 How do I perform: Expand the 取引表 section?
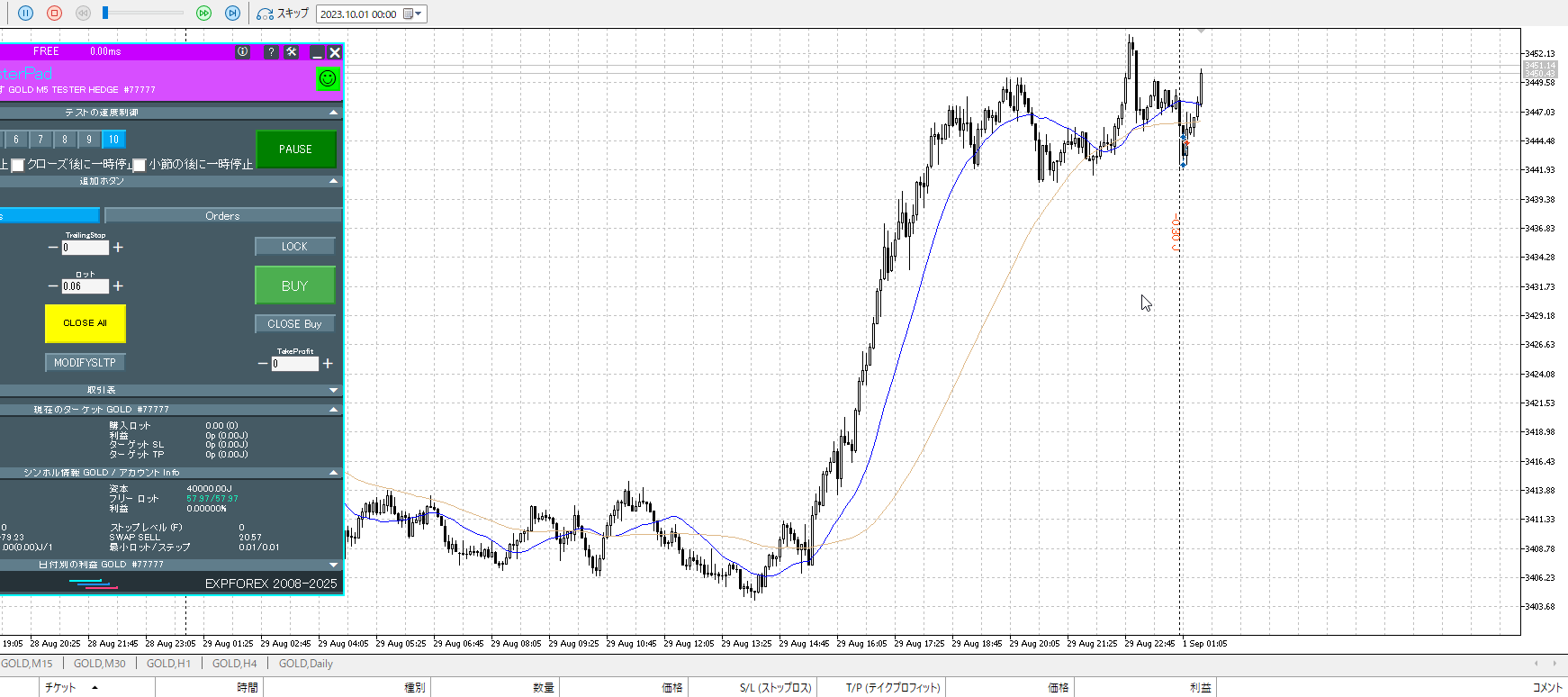pos(334,390)
